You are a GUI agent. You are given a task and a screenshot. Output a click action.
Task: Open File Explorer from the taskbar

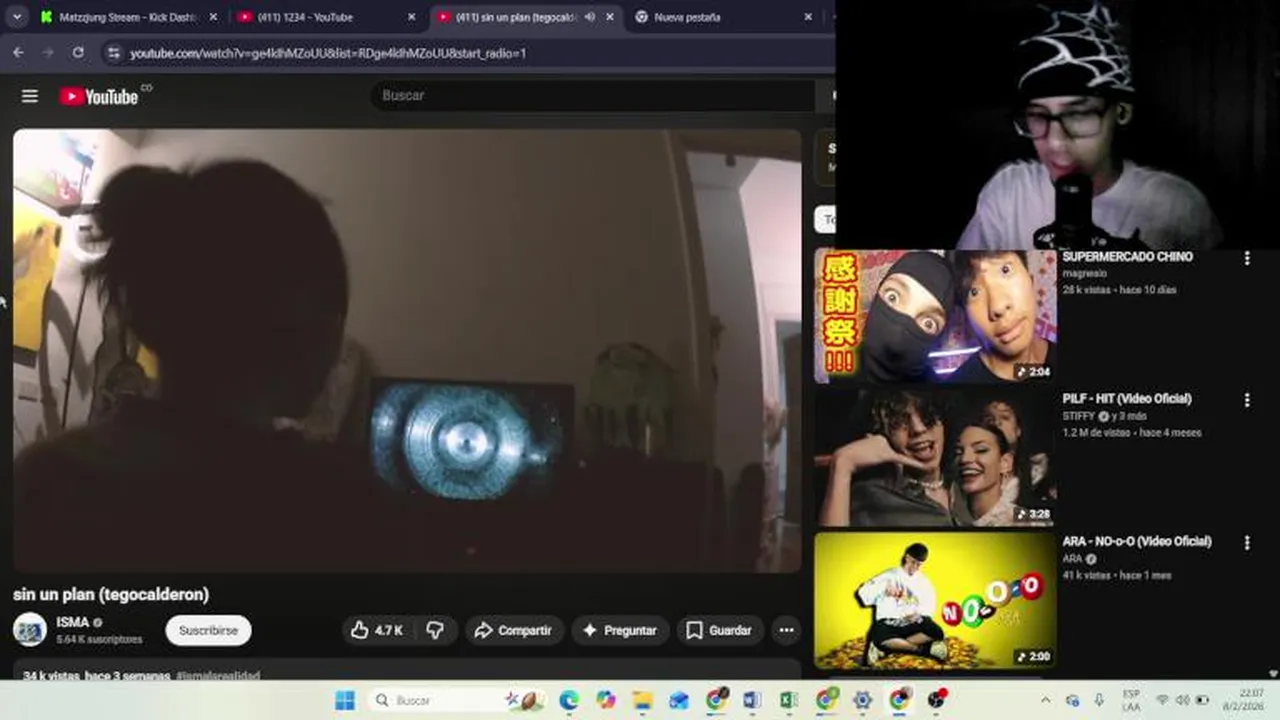pos(642,700)
